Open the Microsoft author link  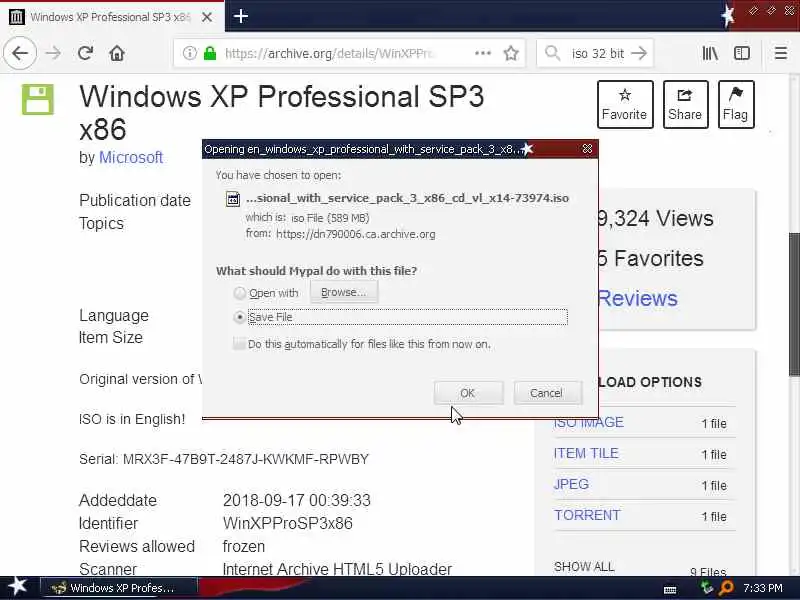tap(131, 157)
